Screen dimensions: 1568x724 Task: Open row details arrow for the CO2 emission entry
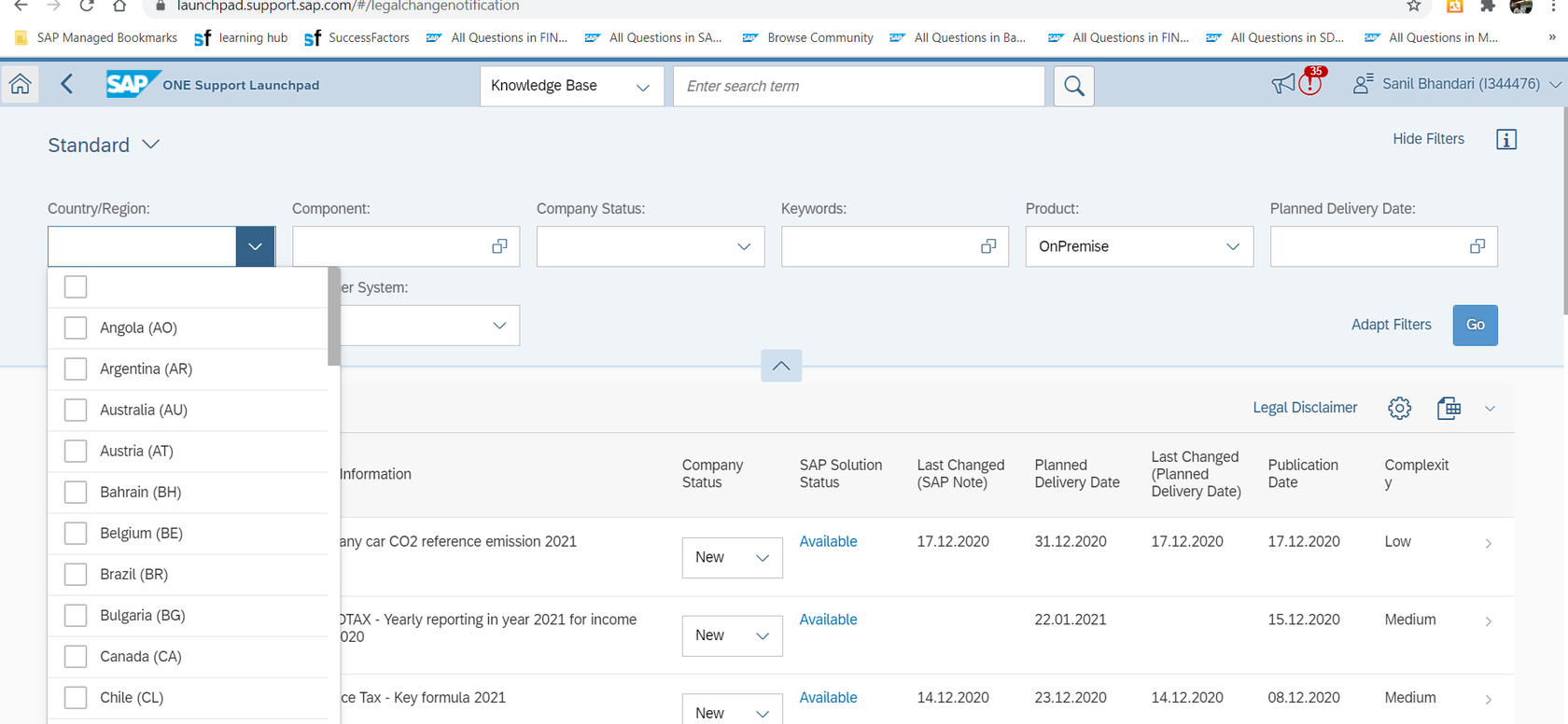1489,543
